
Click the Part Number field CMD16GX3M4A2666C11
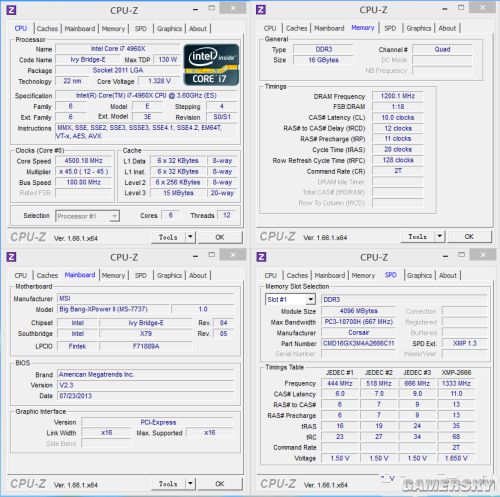point(358,343)
